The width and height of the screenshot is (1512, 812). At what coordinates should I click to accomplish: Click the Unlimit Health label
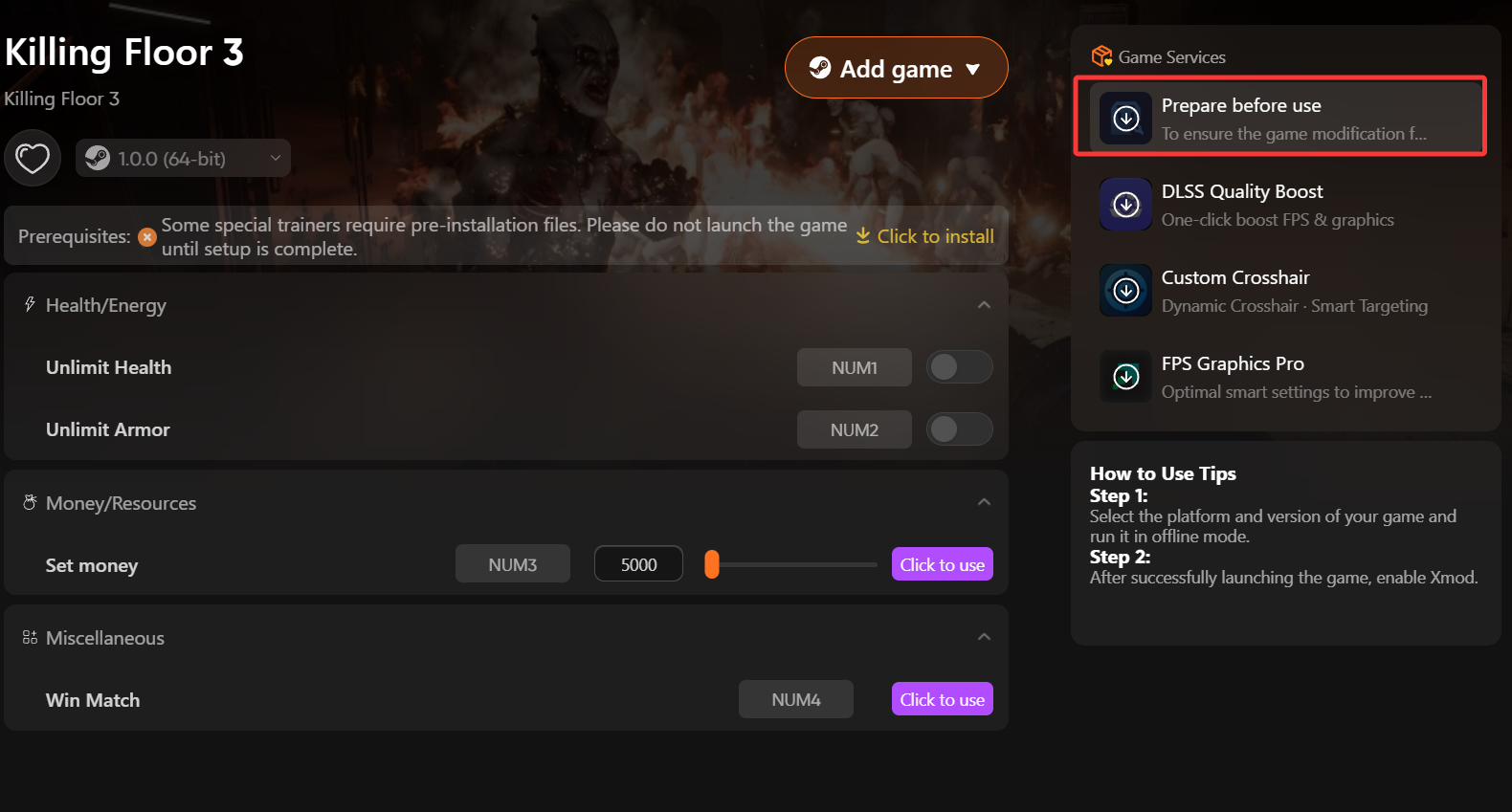click(108, 367)
